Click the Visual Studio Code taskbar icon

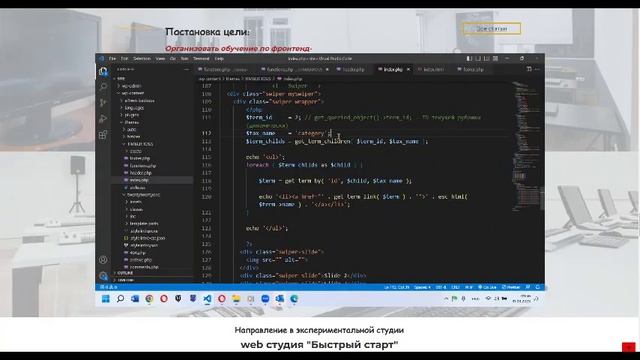[x=207, y=299]
